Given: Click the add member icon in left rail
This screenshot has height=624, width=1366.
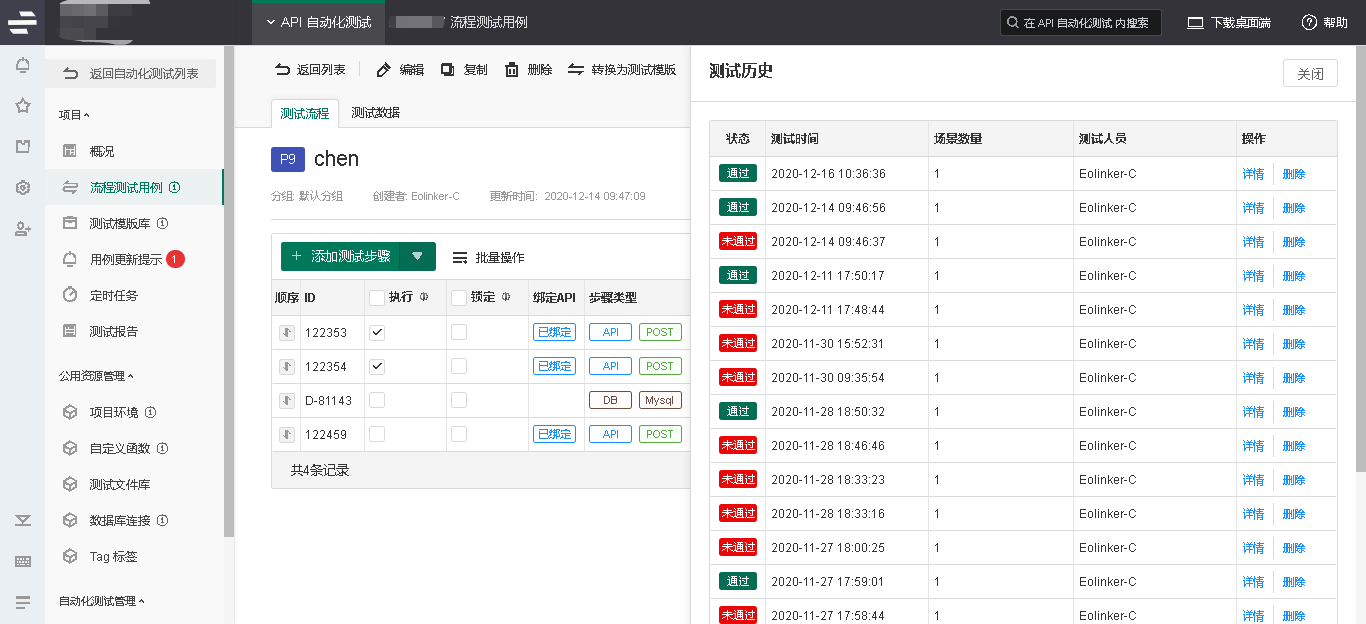Looking at the screenshot, I should coord(22,229).
